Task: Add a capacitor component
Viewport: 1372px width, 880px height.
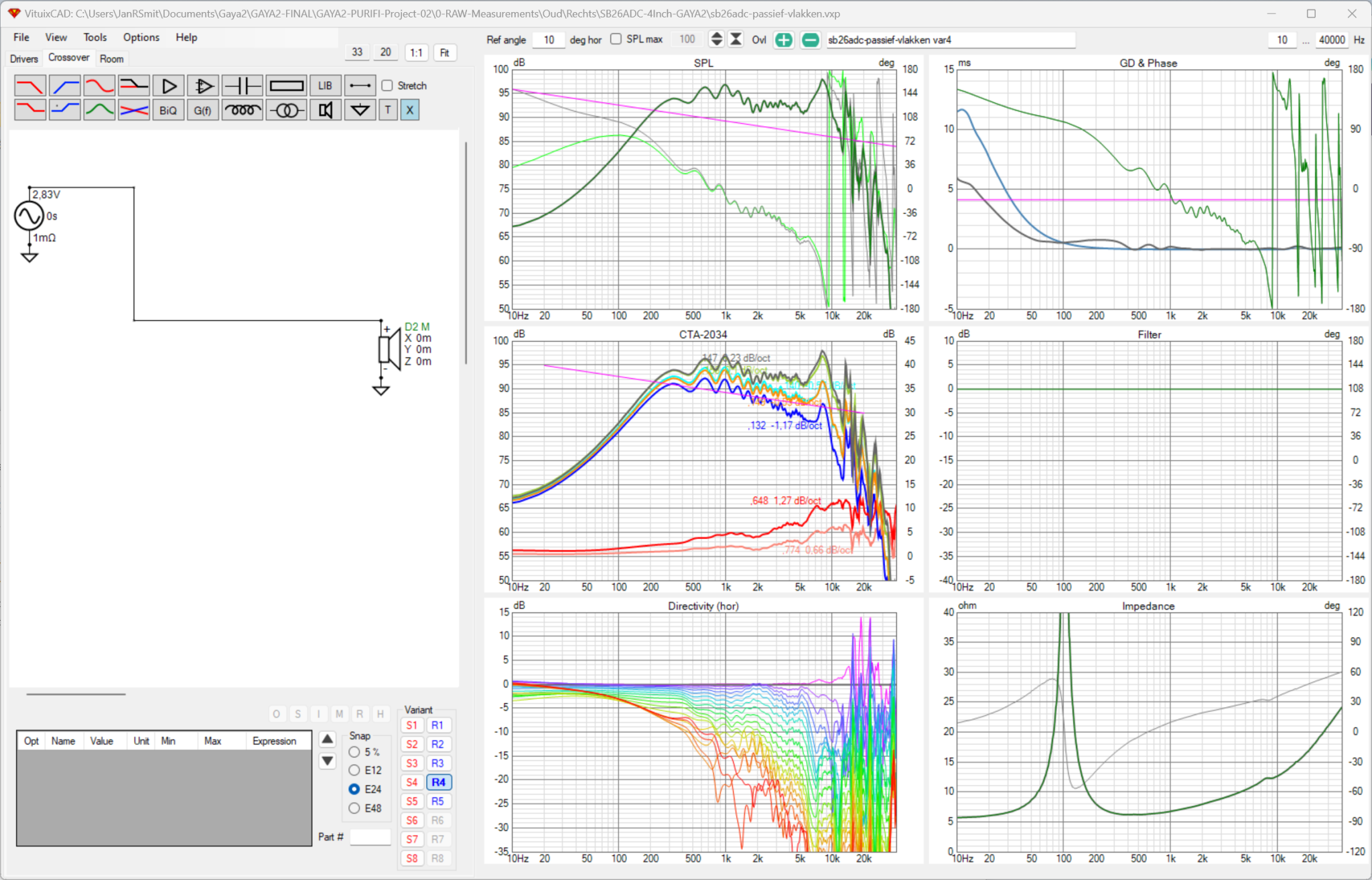Action: pos(243,86)
